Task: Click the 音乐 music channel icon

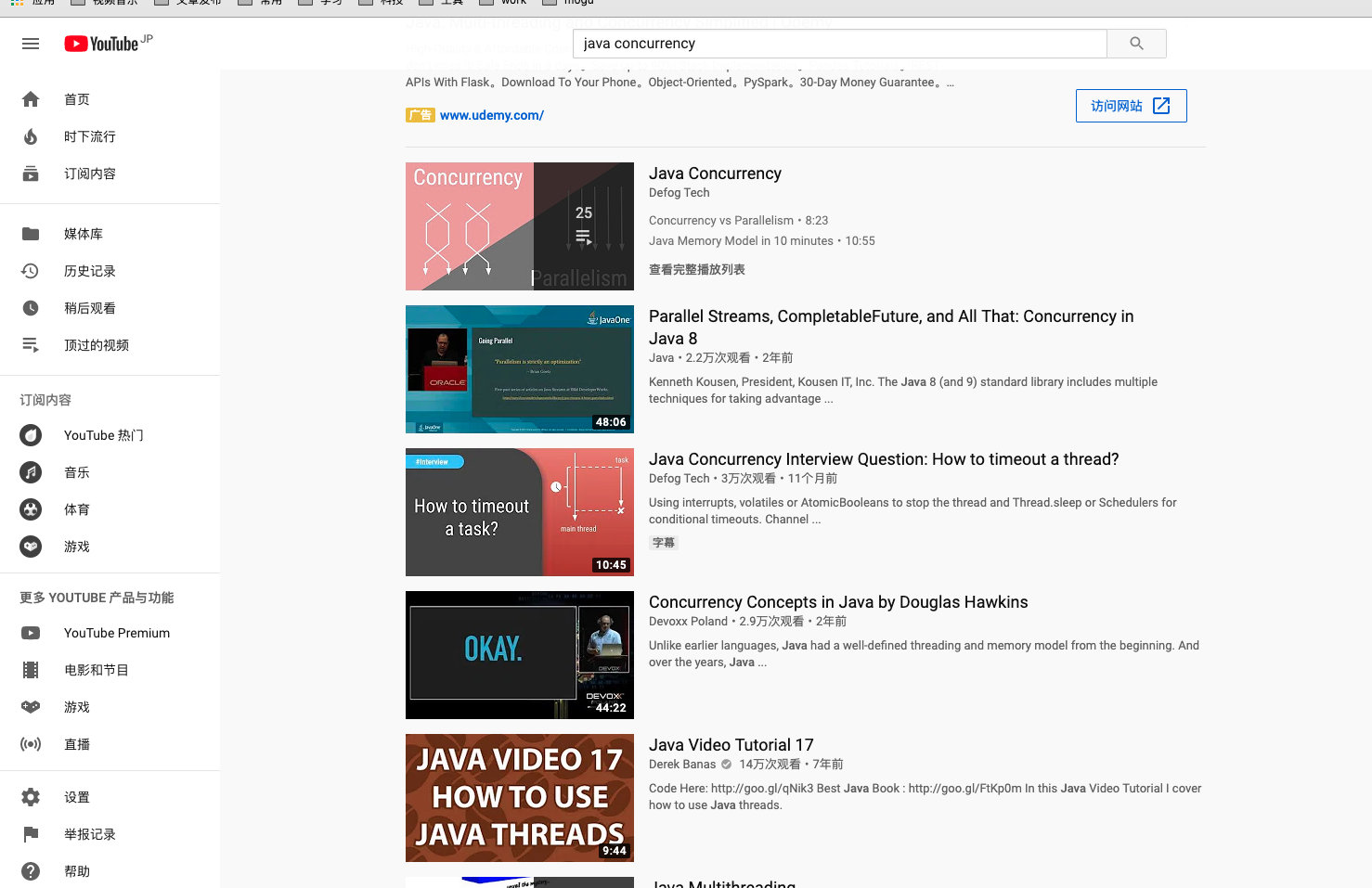Action: [x=31, y=472]
